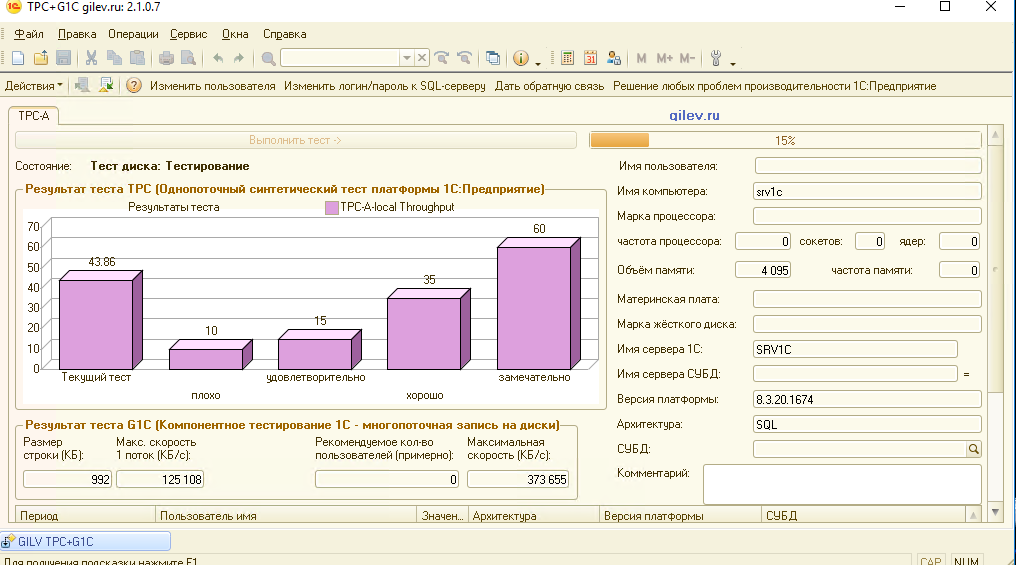
Task: Click GILV TPC+G1C window taskbar button
Action: click(x=85, y=542)
